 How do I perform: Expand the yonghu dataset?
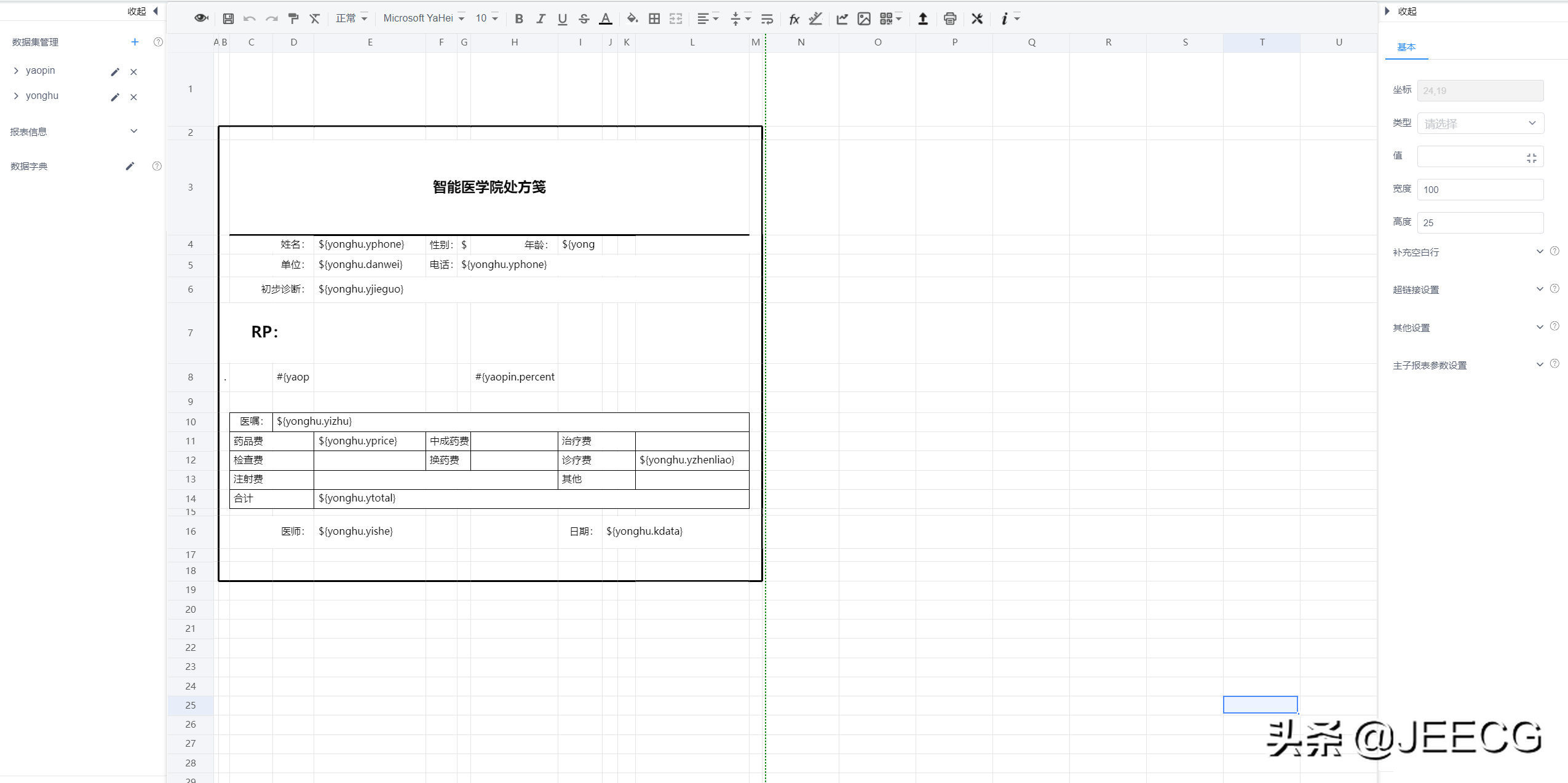click(x=15, y=95)
